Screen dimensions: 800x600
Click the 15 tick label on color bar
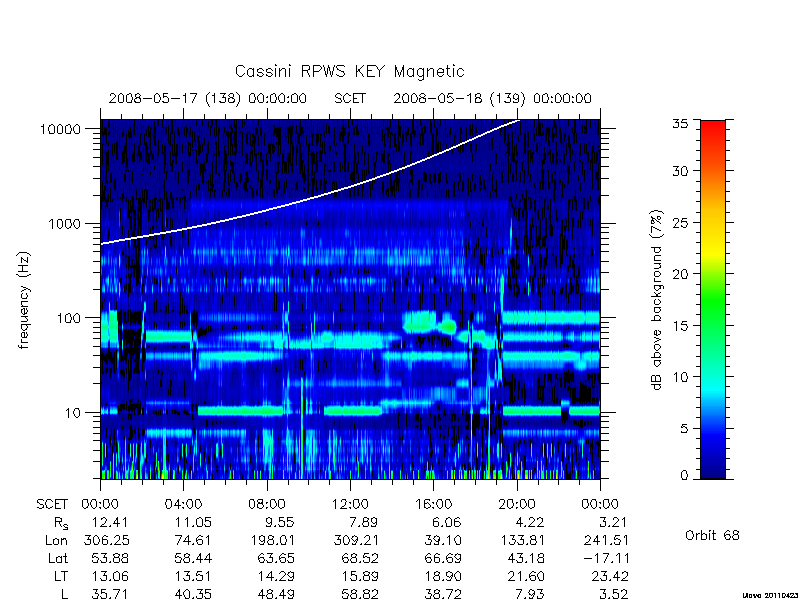coord(681,326)
